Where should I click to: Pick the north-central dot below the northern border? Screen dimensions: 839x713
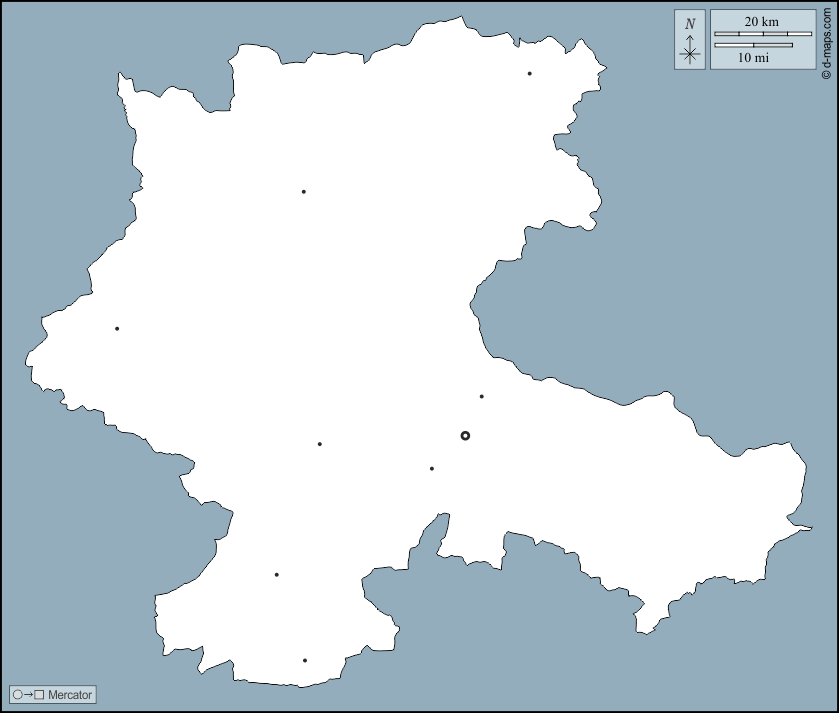coord(304,191)
